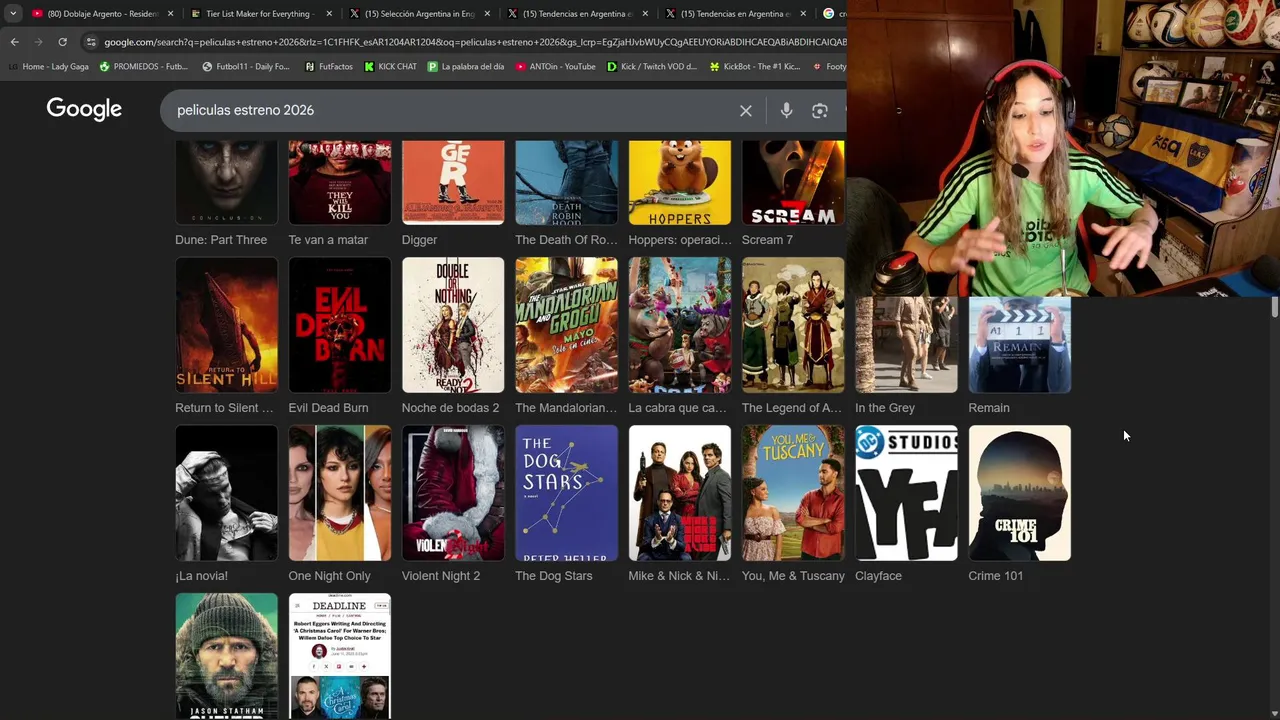This screenshot has width=1280, height=720.
Task: Open Te van a matar poster
Action: point(340,182)
